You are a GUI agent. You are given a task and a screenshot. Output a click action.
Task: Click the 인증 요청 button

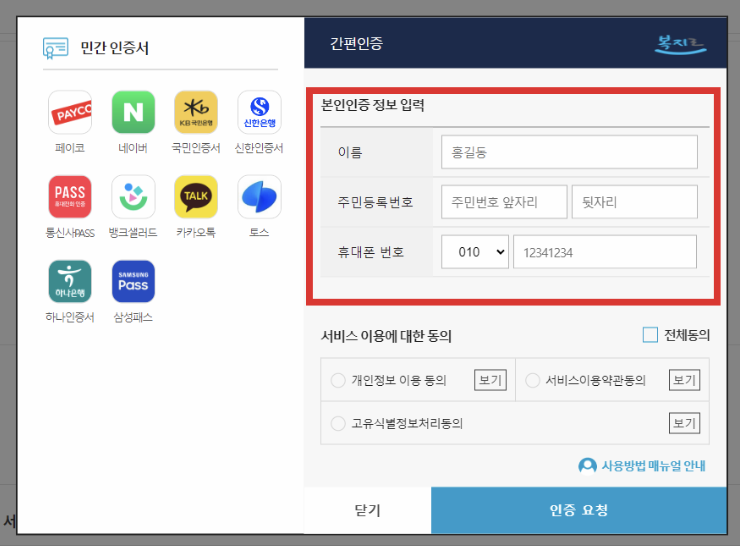(579, 510)
